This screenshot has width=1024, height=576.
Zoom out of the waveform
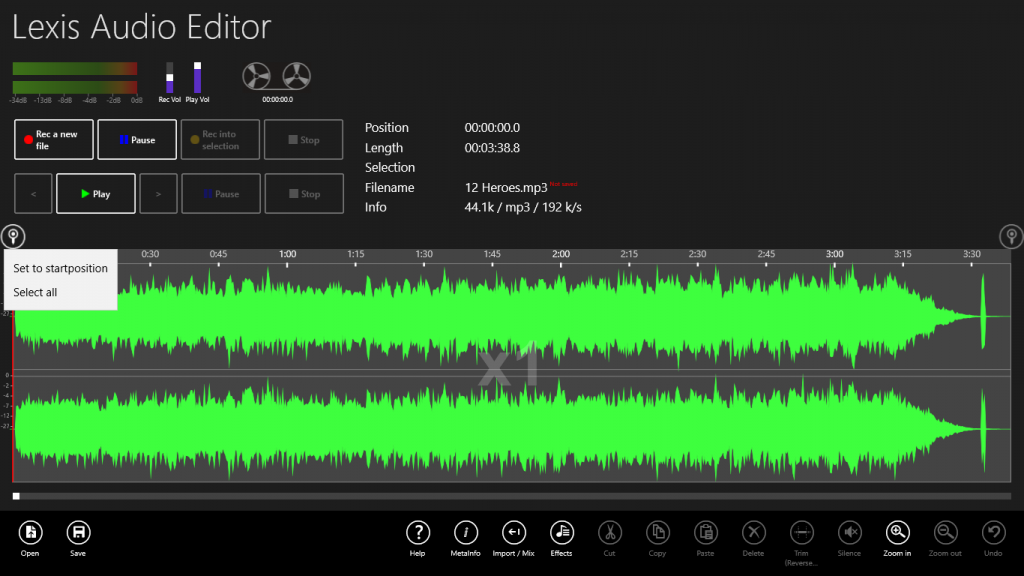tap(944, 533)
